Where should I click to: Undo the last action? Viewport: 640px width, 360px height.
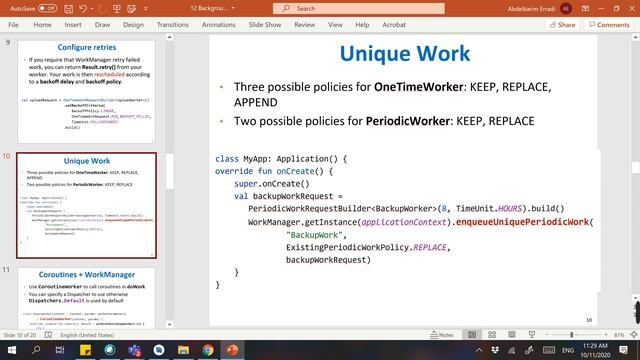(83, 9)
